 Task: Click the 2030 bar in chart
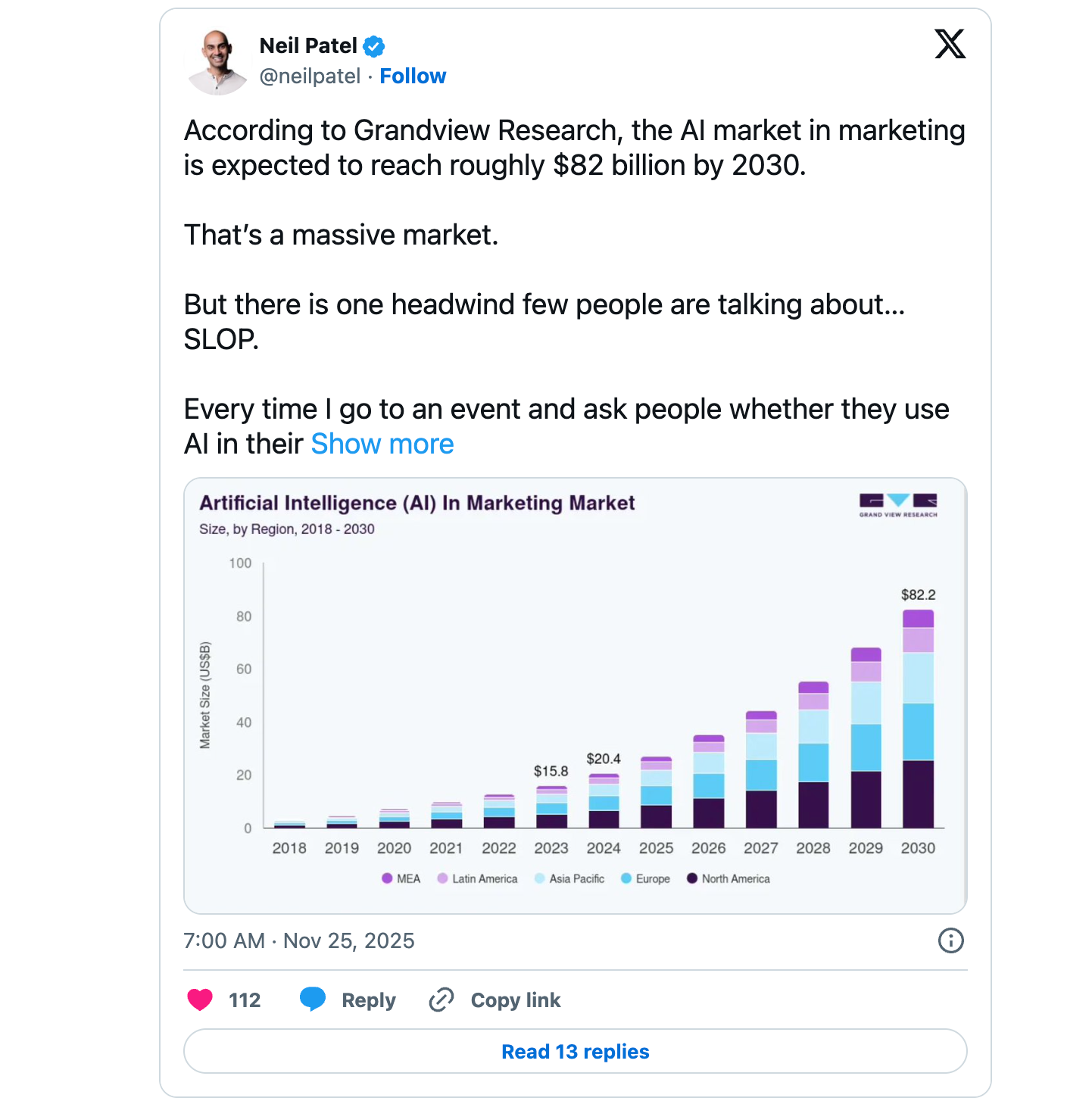(x=918, y=719)
